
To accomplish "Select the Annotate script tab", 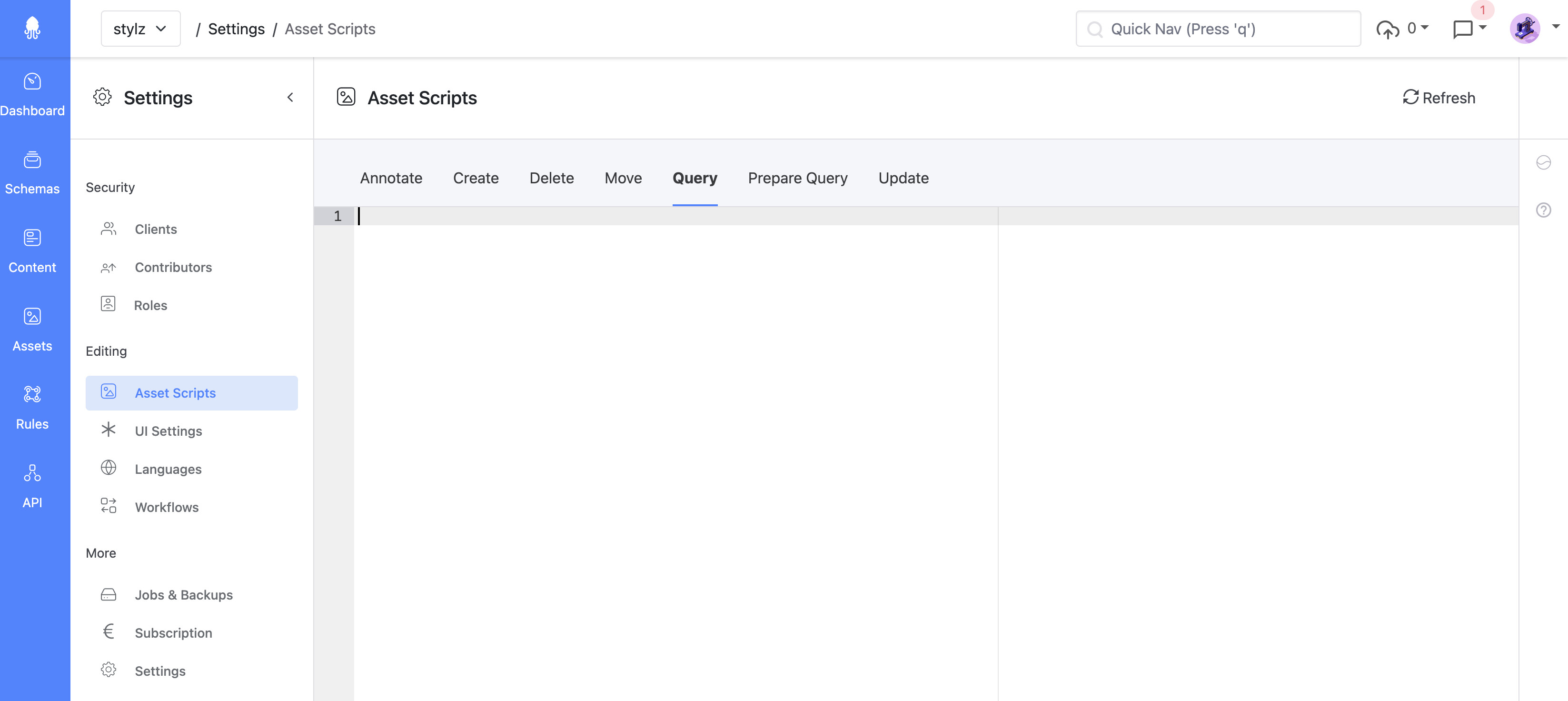I will [391, 178].
